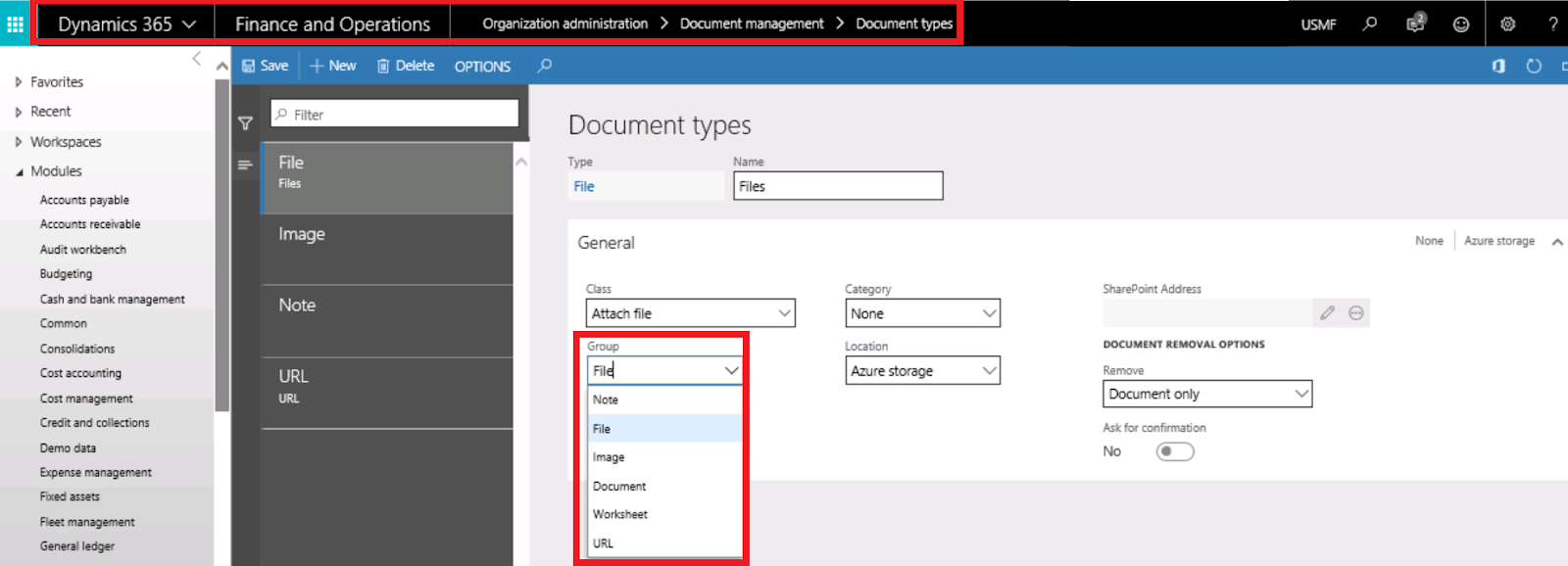
Task: Open Accounts receivable module
Action: pyautogui.click(x=90, y=224)
